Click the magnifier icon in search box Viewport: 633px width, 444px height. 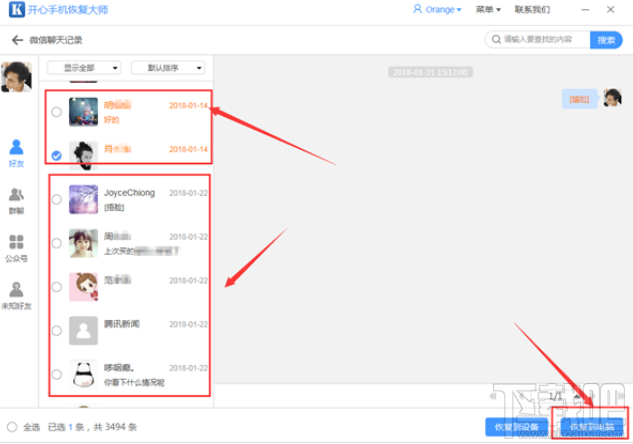click(x=496, y=40)
